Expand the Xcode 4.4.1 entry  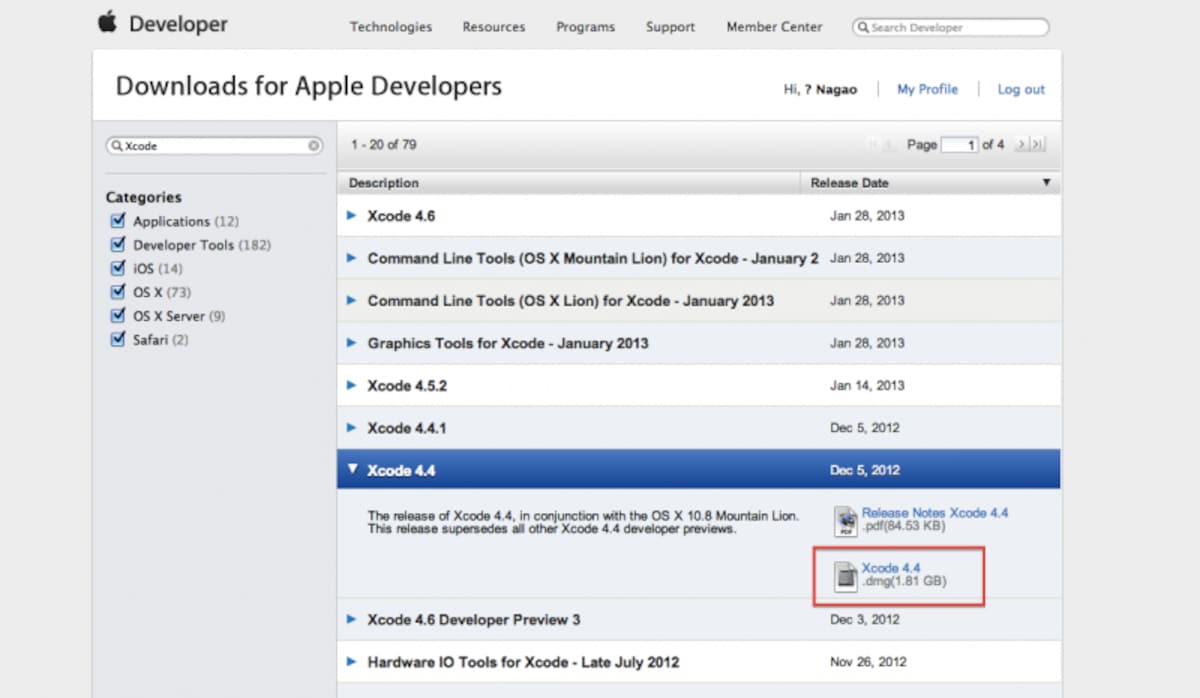(x=351, y=427)
